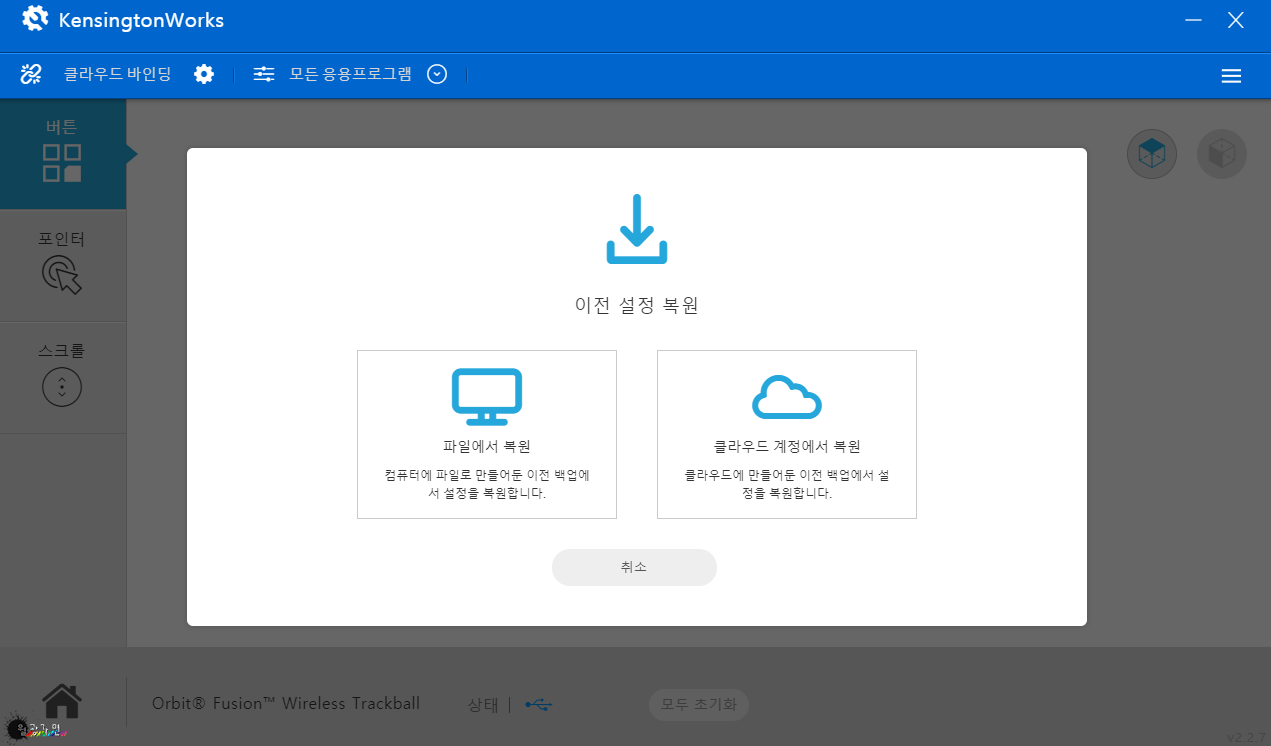Click the Orbit Fusion Wireless Trackball device name

286,703
